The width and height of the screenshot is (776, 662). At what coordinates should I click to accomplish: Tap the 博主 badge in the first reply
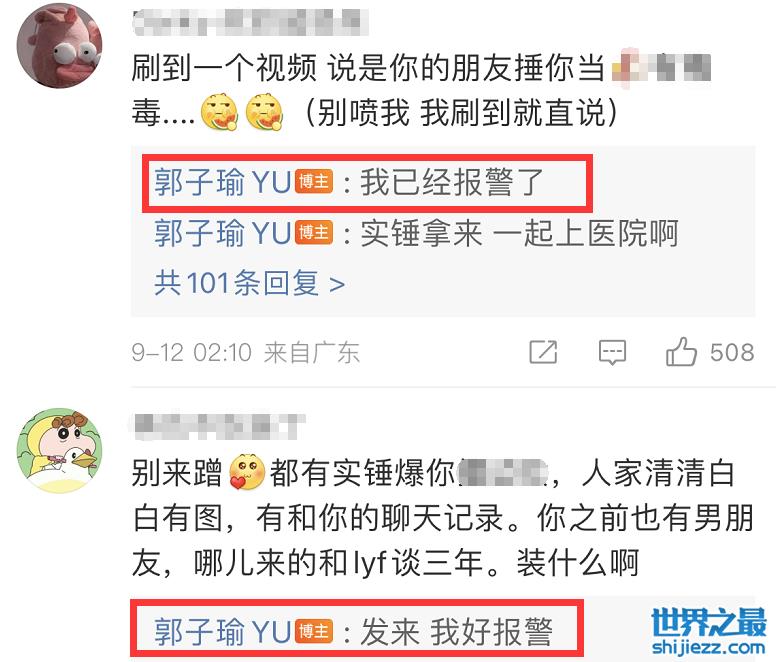(314, 182)
